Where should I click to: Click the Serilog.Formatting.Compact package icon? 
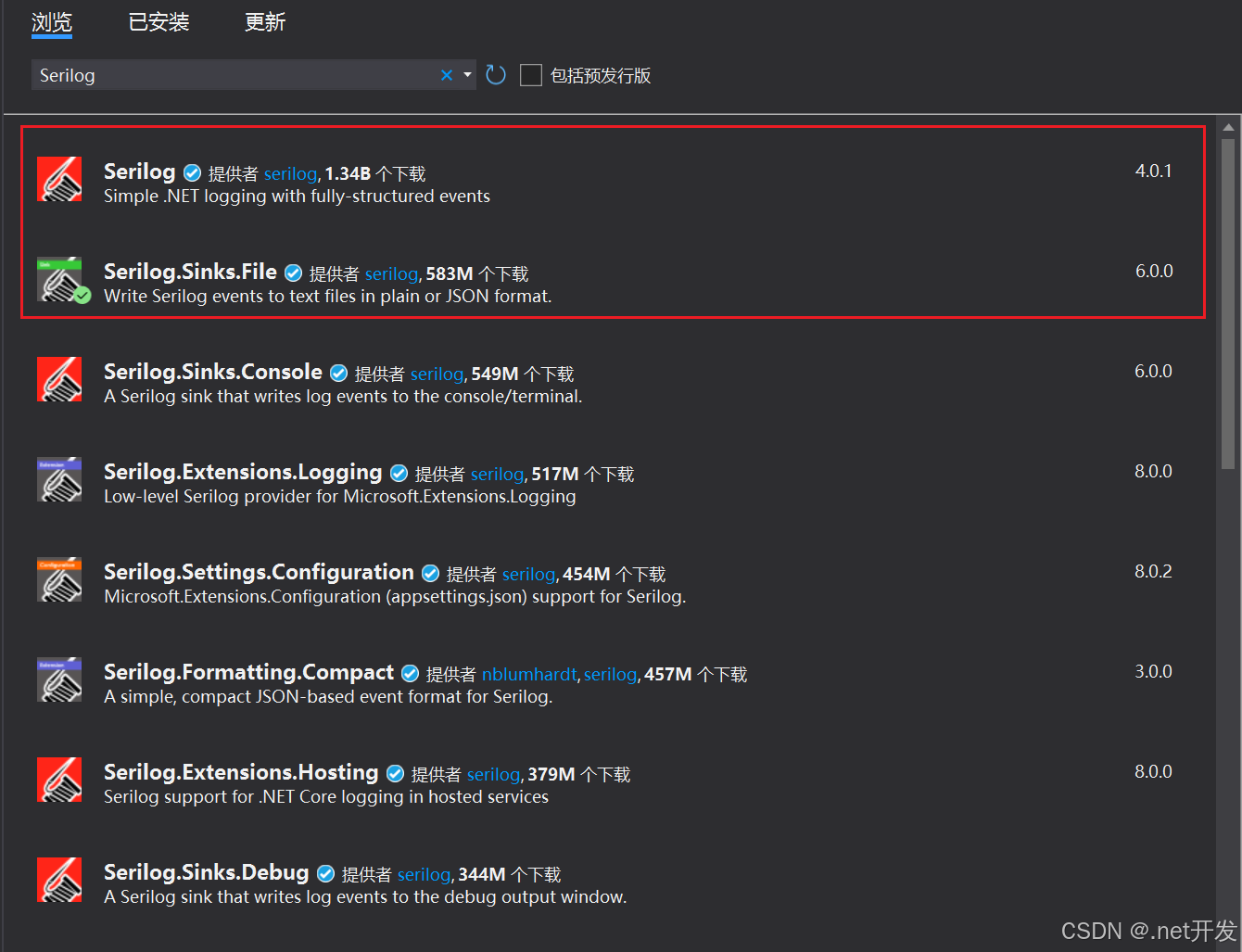tap(59, 679)
